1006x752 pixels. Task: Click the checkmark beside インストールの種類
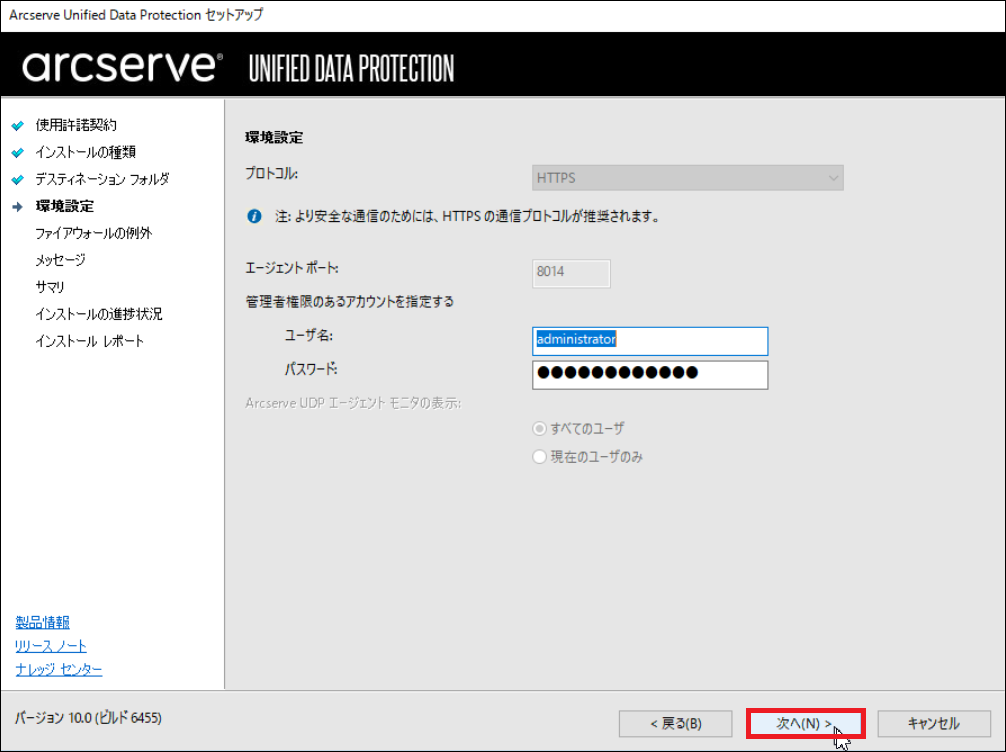[18, 152]
